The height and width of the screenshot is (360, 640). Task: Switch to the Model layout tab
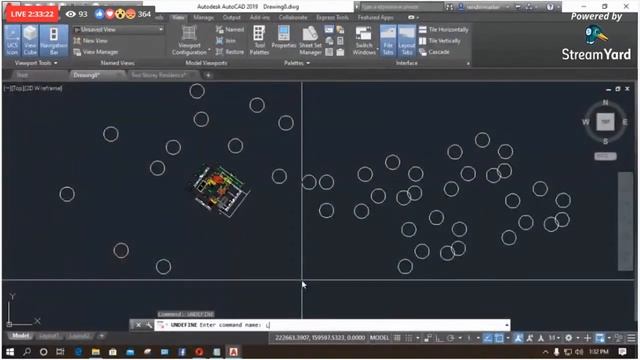pyautogui.click(x=20, y=336)
